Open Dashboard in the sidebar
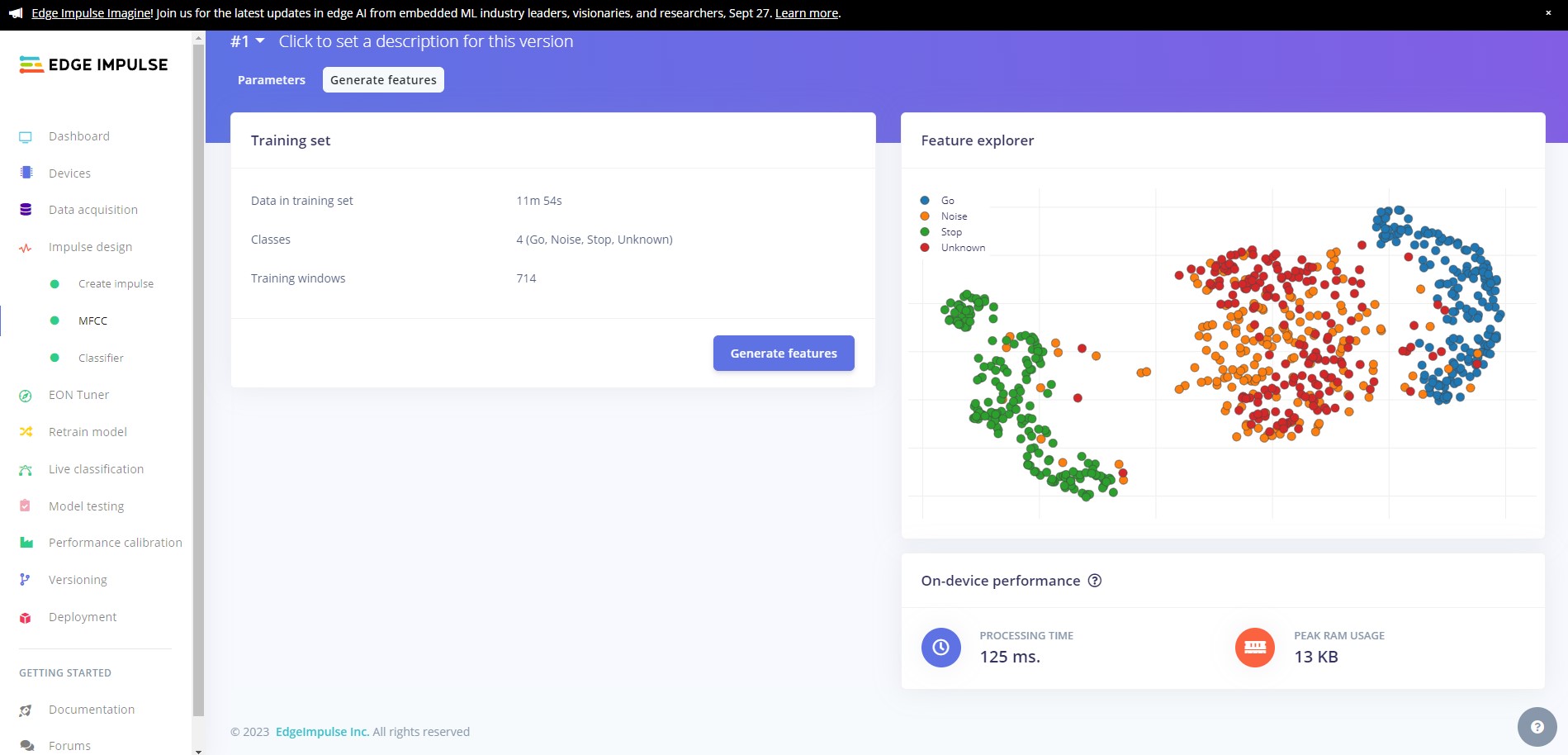 (x=79, y=136)
